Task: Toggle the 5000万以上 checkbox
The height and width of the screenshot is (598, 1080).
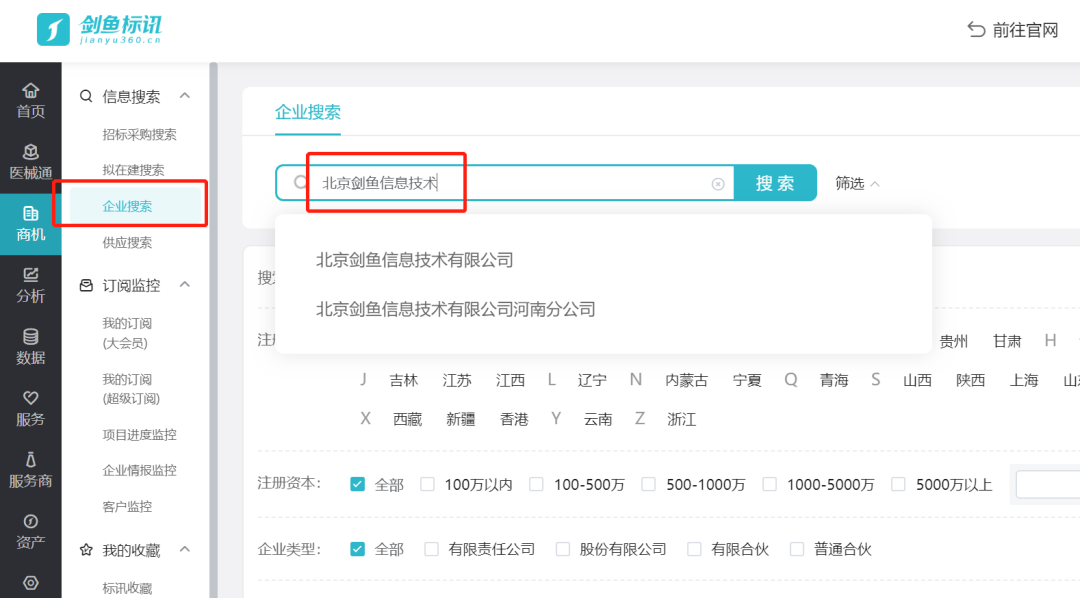Action: [898, 484]
